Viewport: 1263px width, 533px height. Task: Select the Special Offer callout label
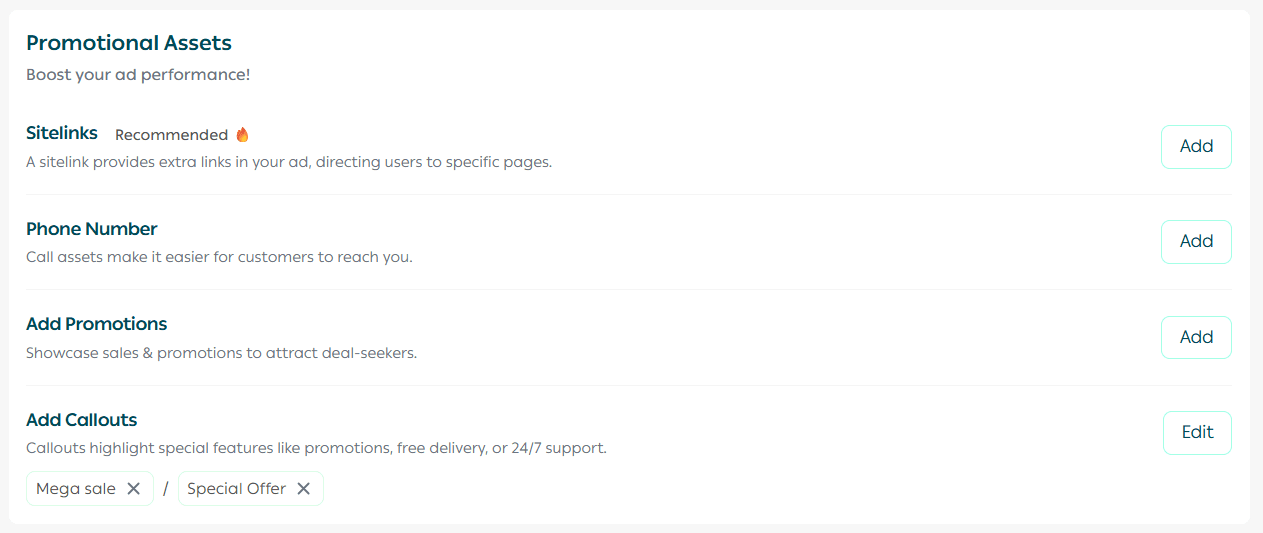pyautogui.click(x=237, y=489)
